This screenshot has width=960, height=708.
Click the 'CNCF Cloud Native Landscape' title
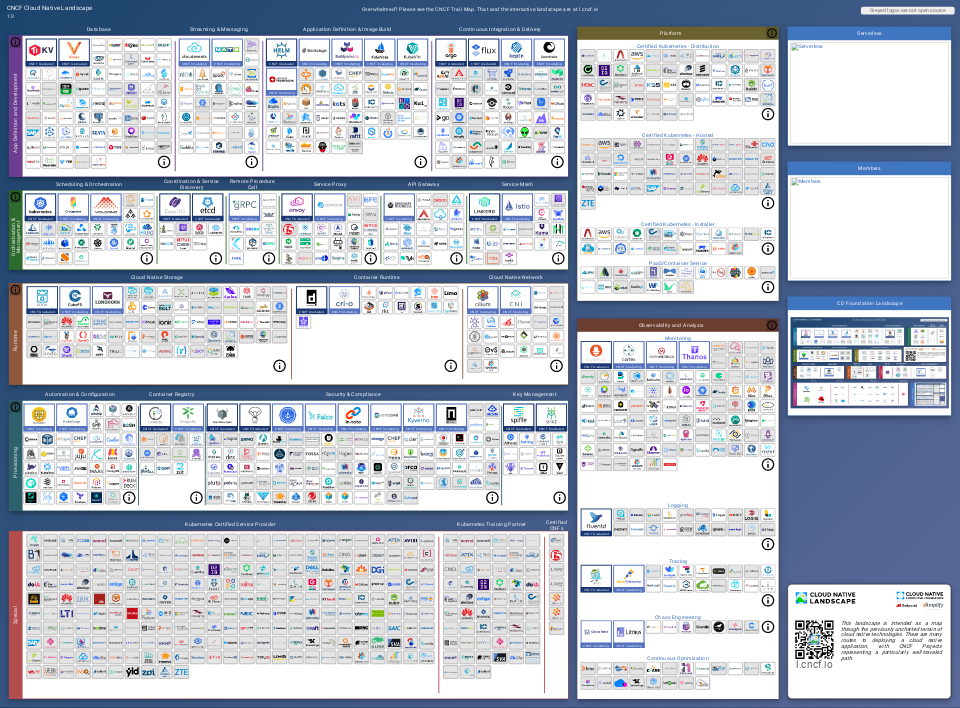pyautogui.click(x=50, y=8)
